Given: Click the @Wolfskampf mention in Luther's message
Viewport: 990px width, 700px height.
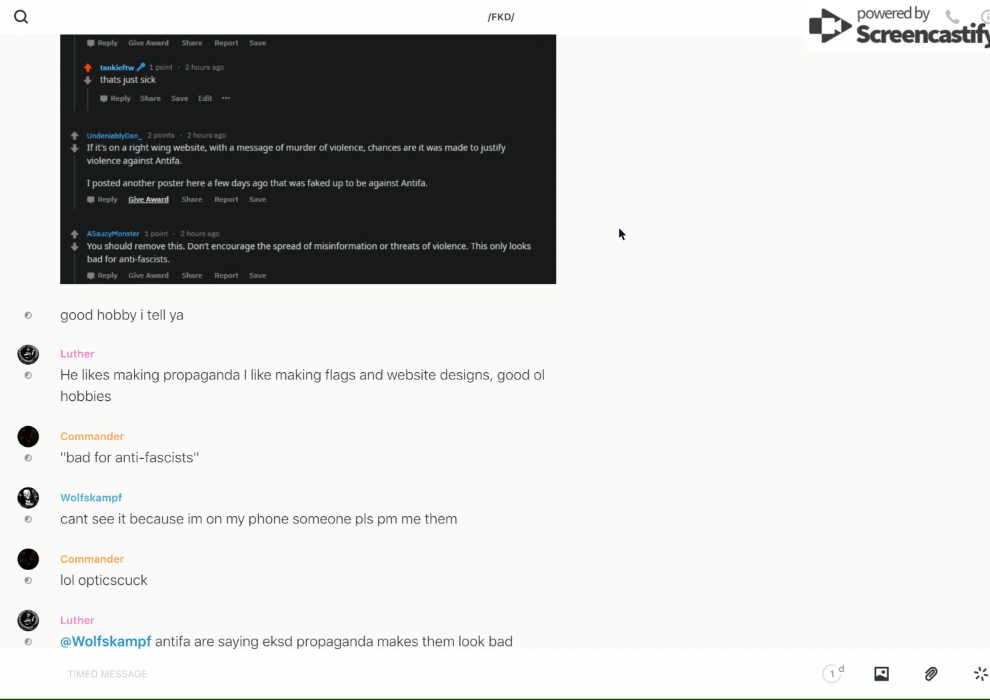Looking at the screenshot, I should click(105, 641).
